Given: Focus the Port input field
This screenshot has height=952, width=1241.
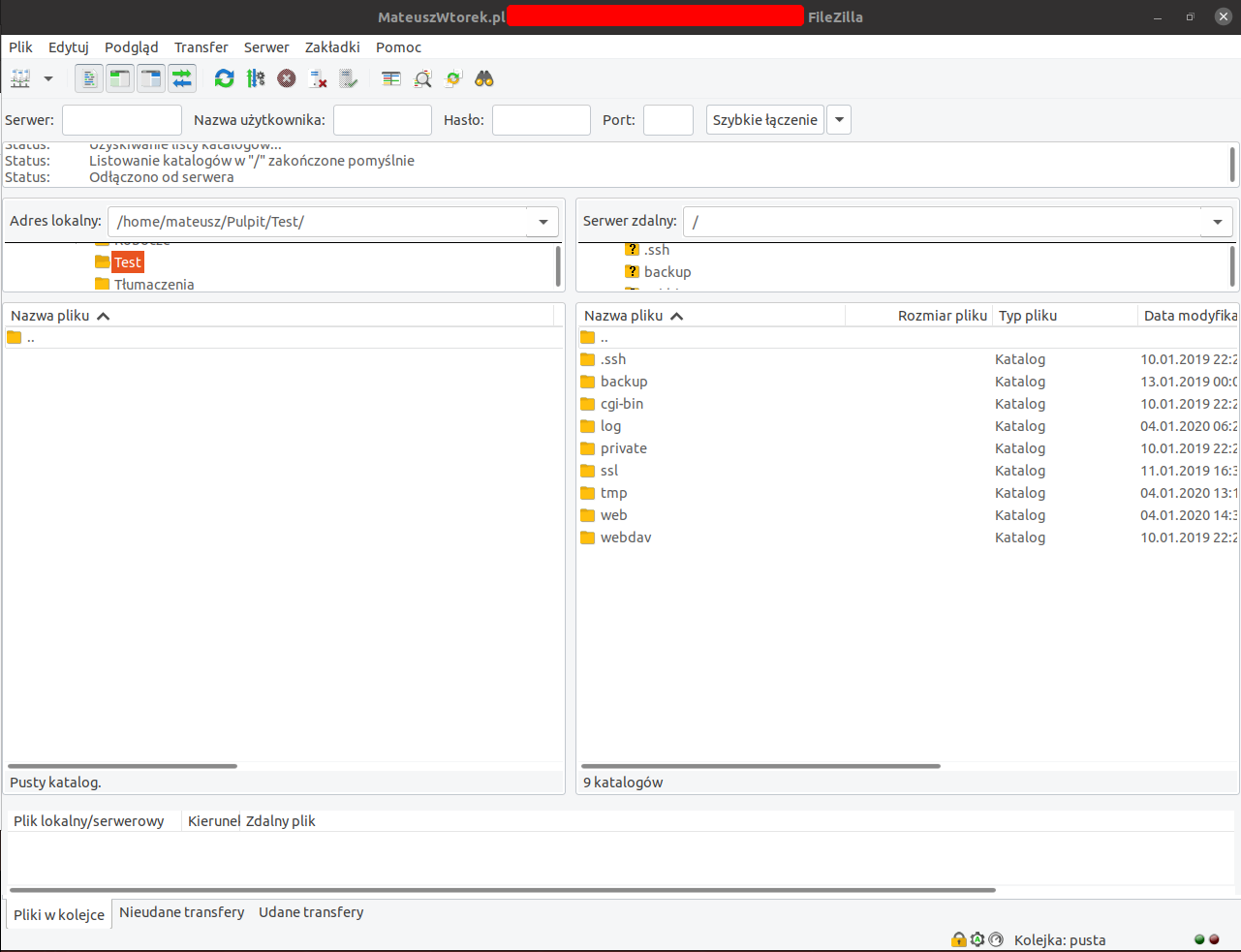Looking at the screenshot, I should coord(668,120).
